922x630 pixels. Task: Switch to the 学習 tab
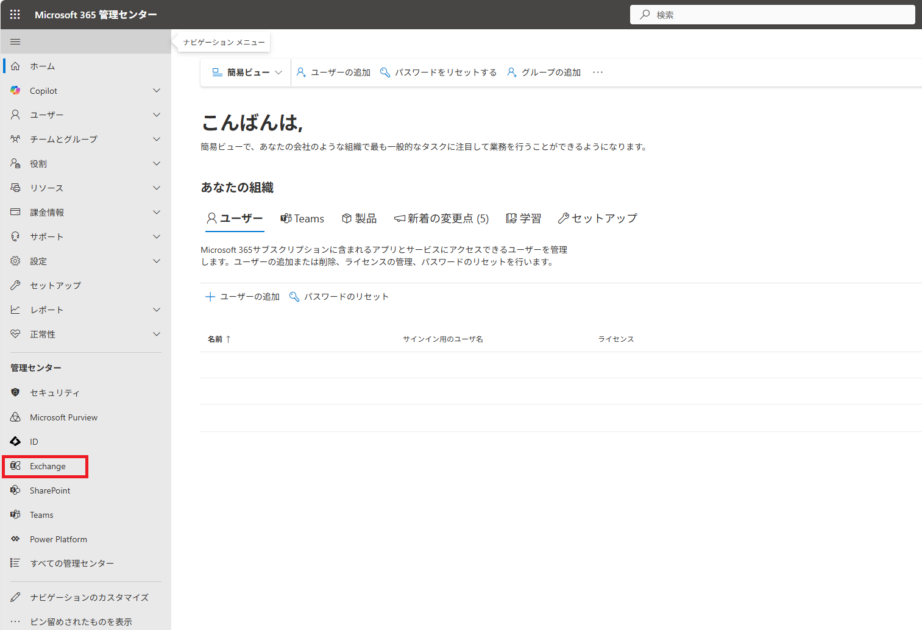523,218
